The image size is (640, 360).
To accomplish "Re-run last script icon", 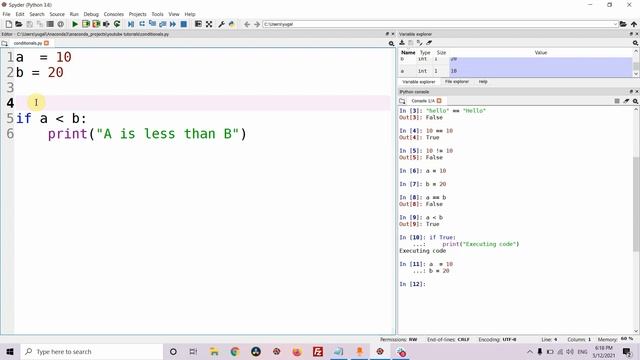I will [x=117, y=24].
